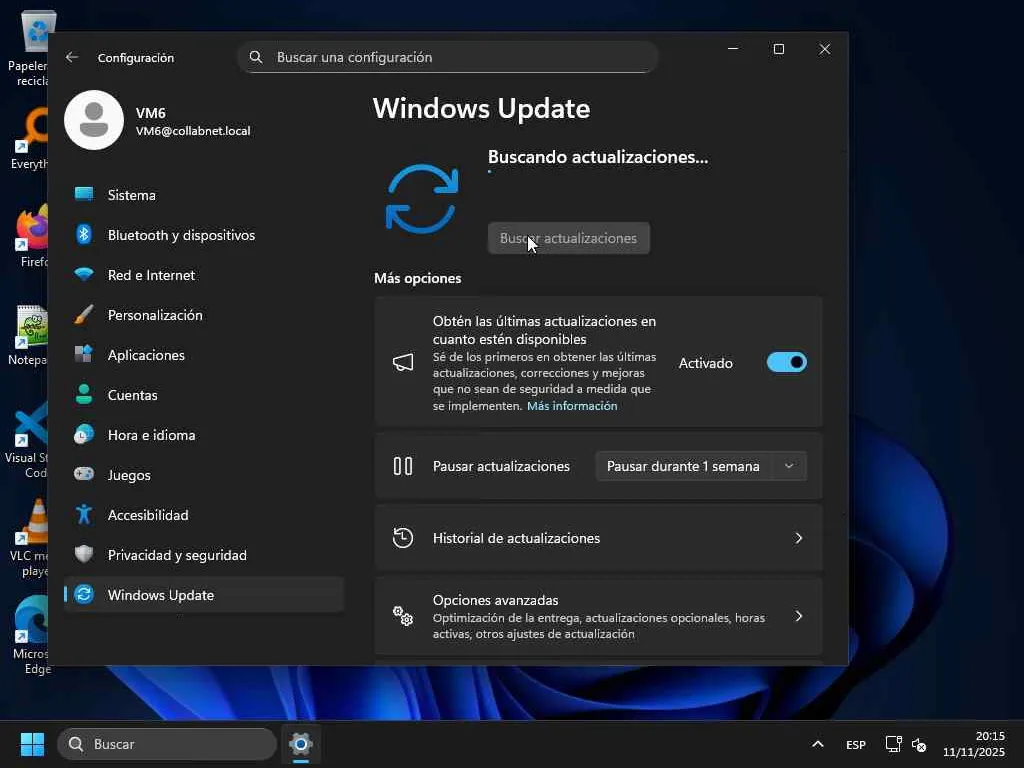
Task: Click the chevron of the pause duration dropdown
Action: 789,466
